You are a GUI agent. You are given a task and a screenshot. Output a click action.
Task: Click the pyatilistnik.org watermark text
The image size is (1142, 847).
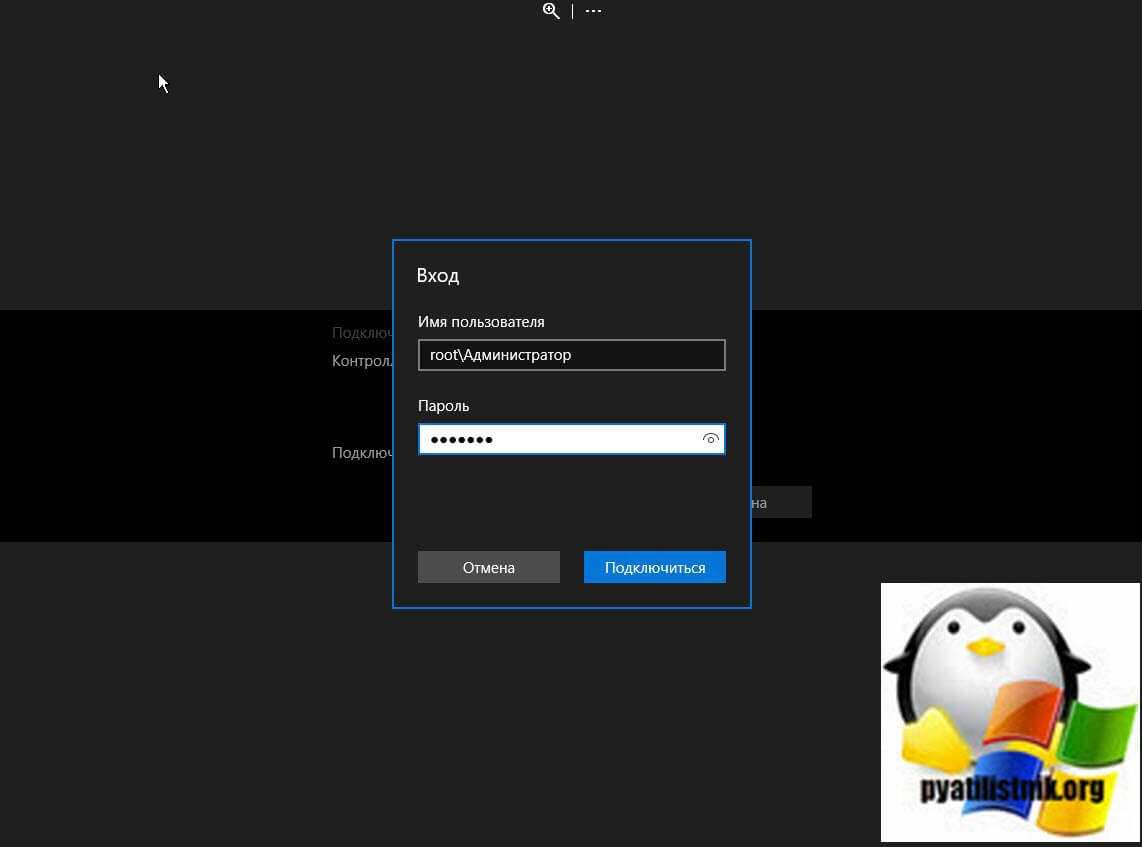(1011, 789)
